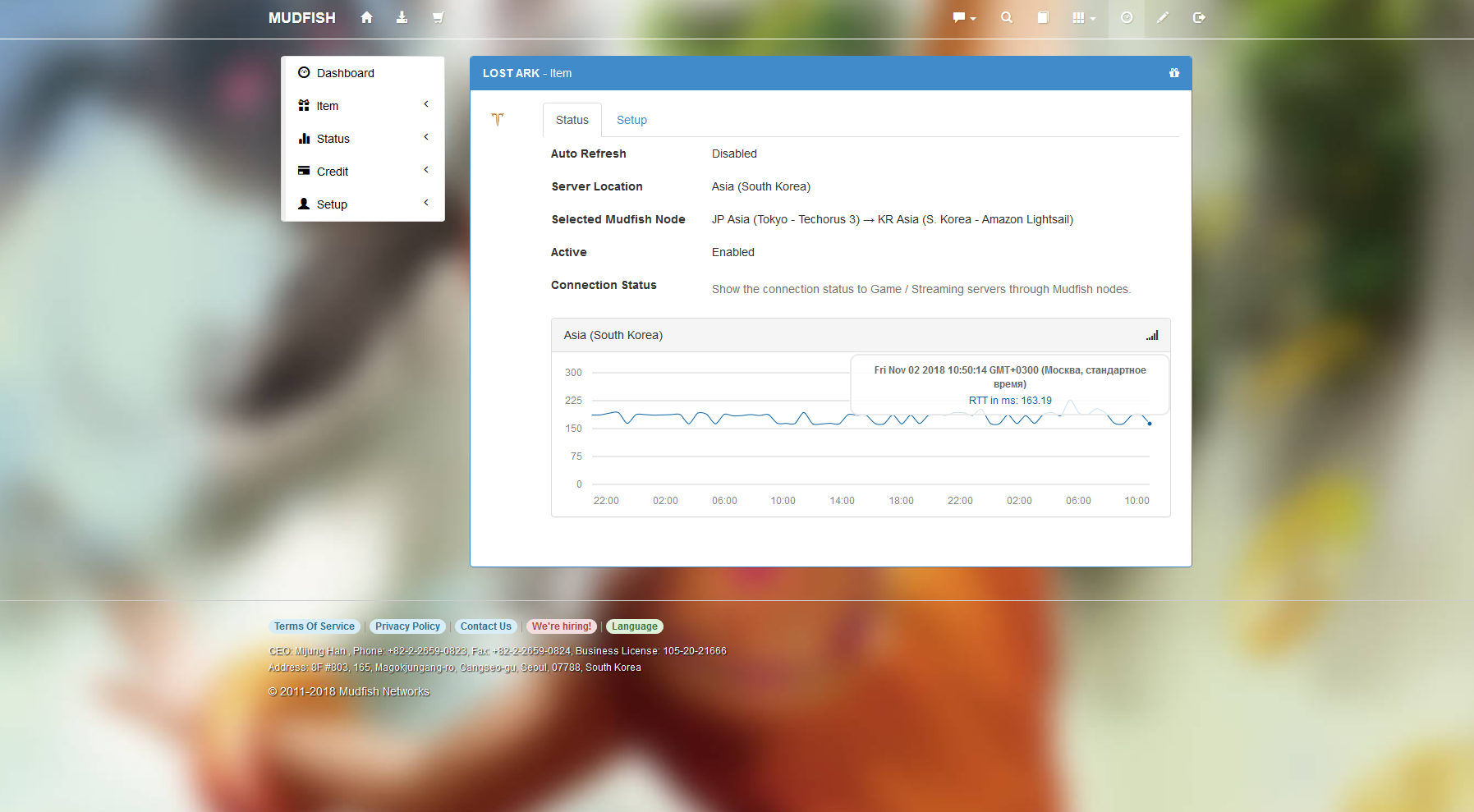Click the Language button in footer
Viewport: 1474px width, 812px height.
(634, 626)
